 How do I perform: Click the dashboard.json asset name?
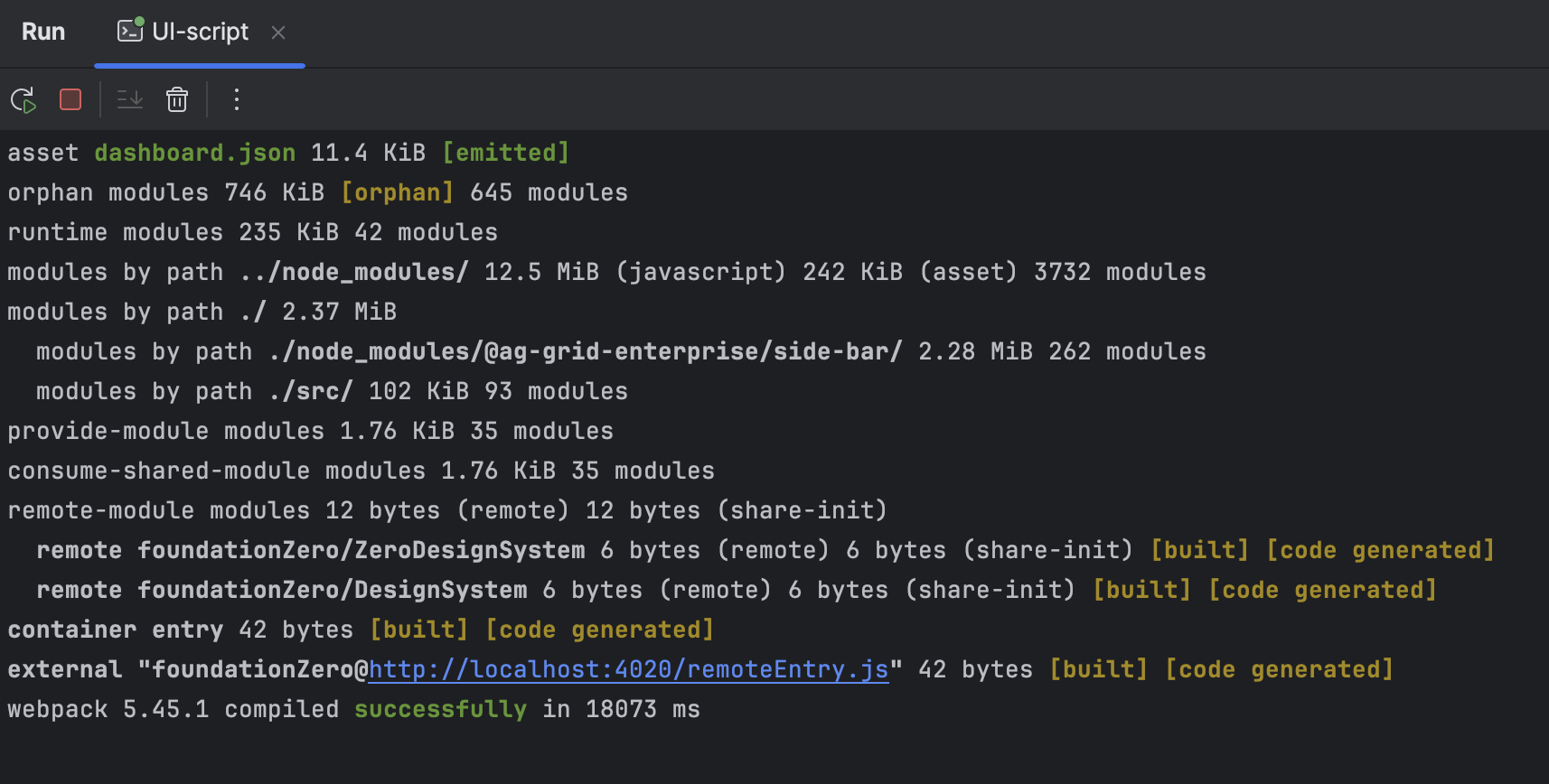click(x=195, y=153)
